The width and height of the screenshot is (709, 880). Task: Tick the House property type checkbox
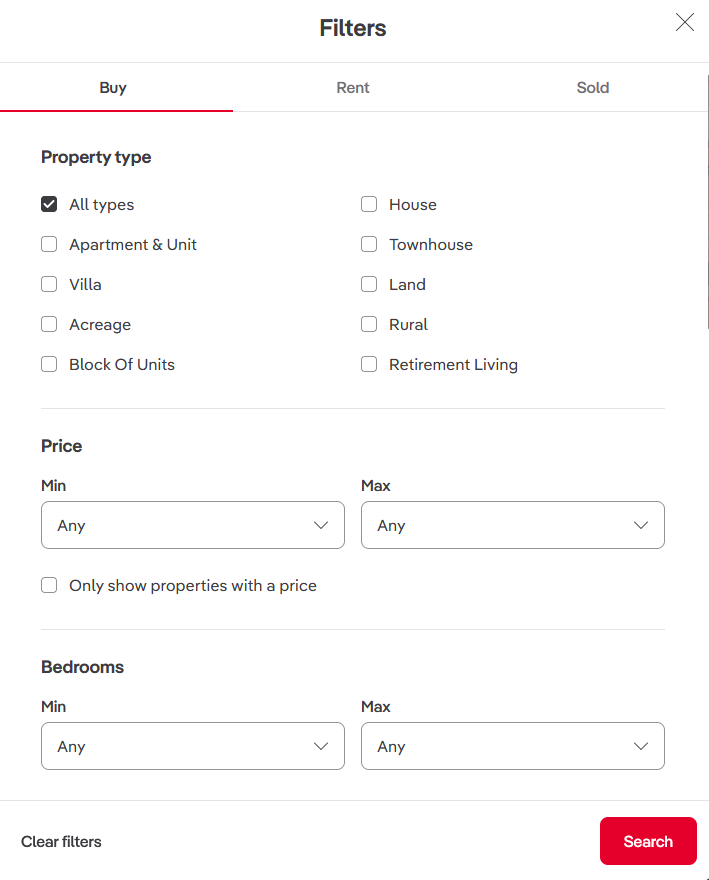tap(369, 204)
